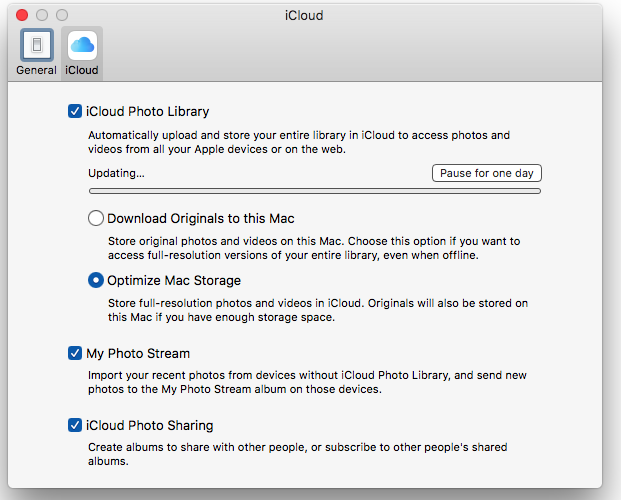Click the 'Updating...' status text

click(116, 173)
